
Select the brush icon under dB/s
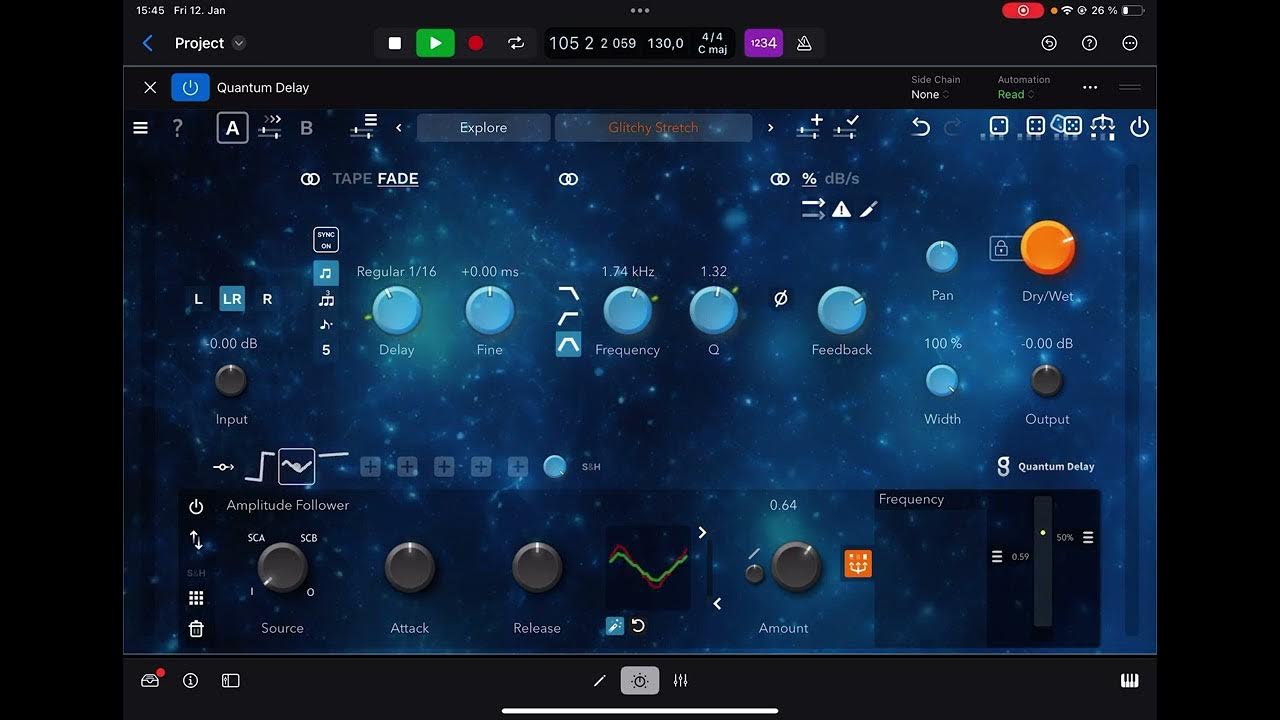point(869,209)
